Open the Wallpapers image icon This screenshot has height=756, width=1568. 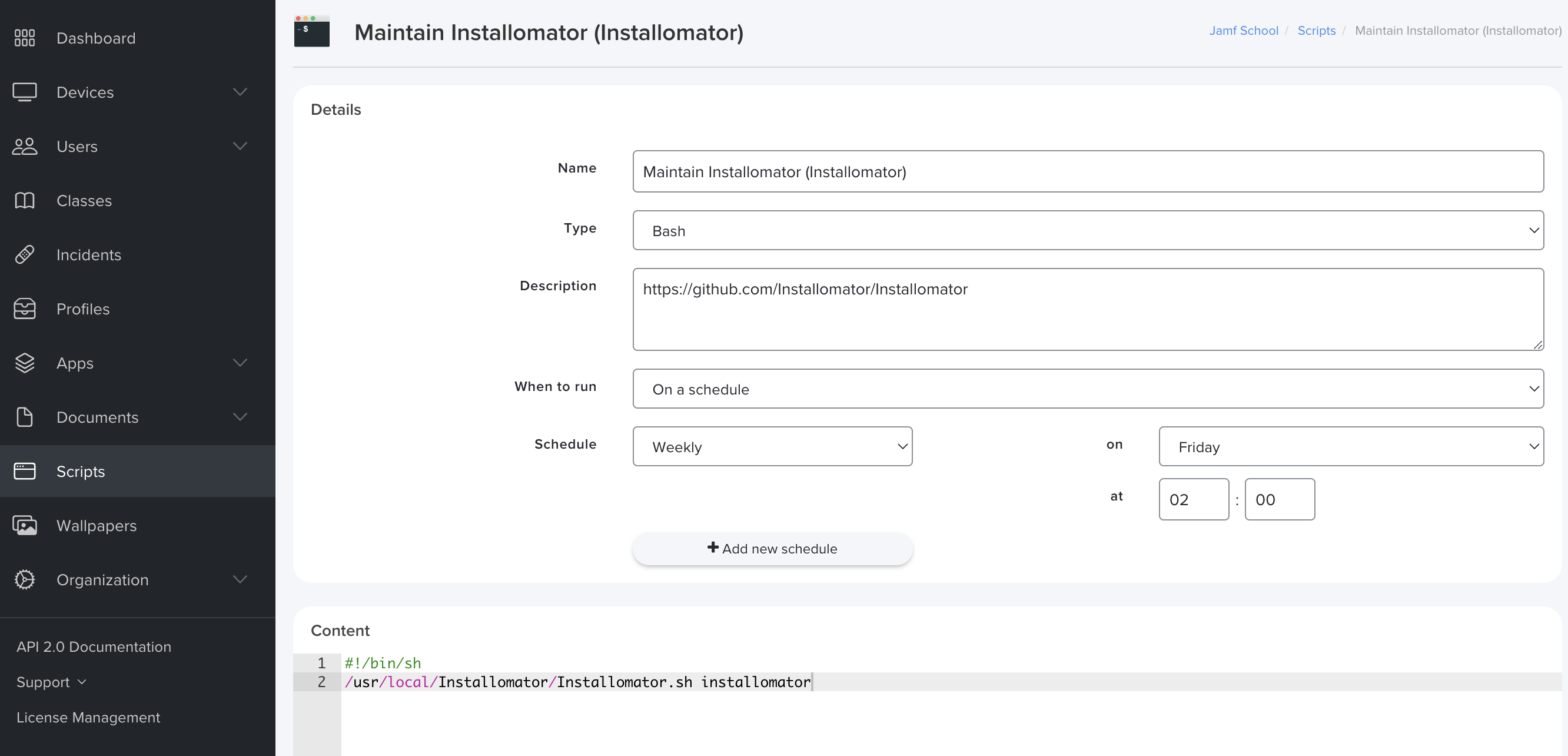[x=24, y=525]
